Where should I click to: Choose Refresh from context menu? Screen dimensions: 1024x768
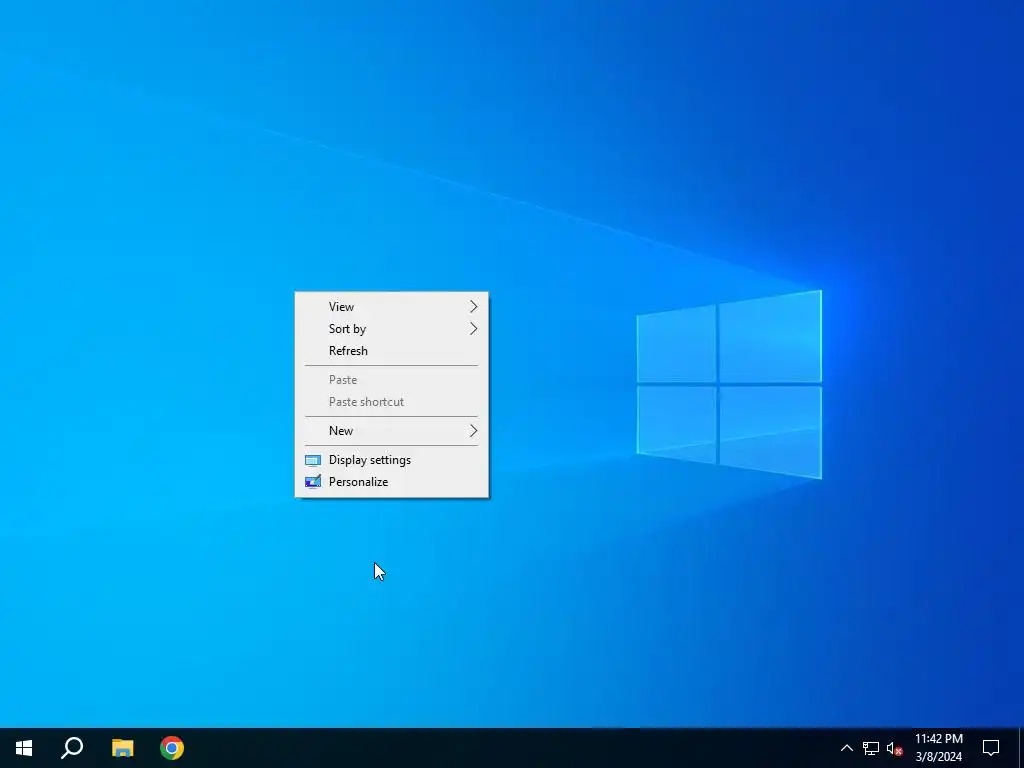[x=391, y=351]
